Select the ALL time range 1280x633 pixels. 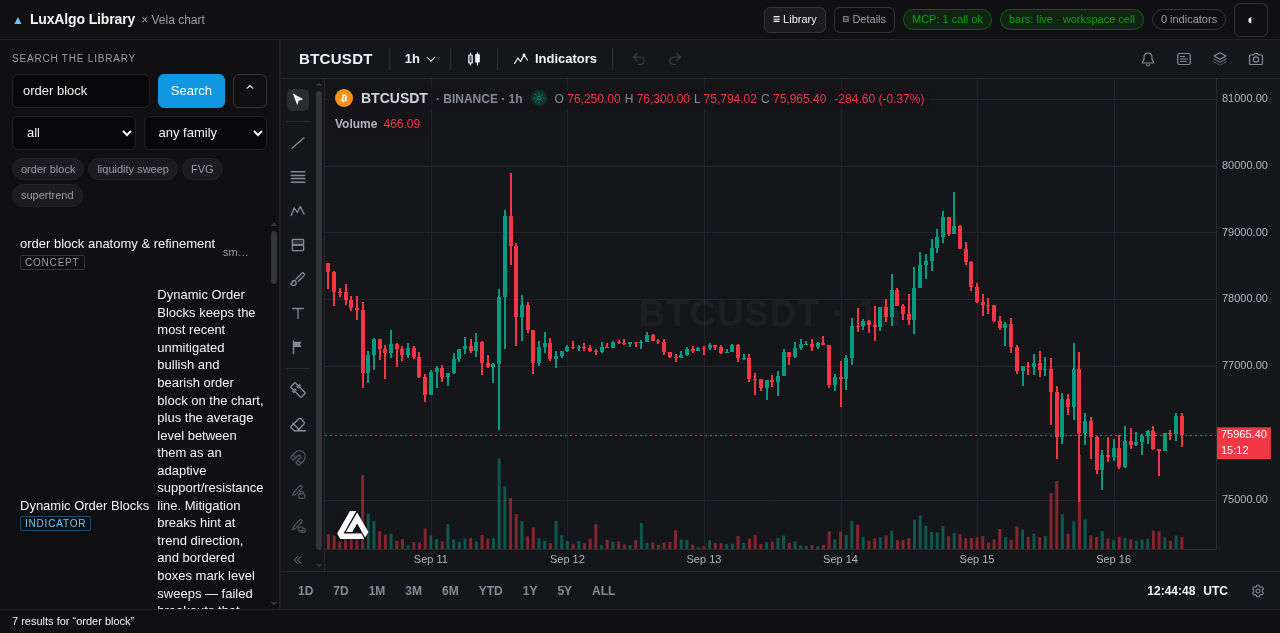604,591
